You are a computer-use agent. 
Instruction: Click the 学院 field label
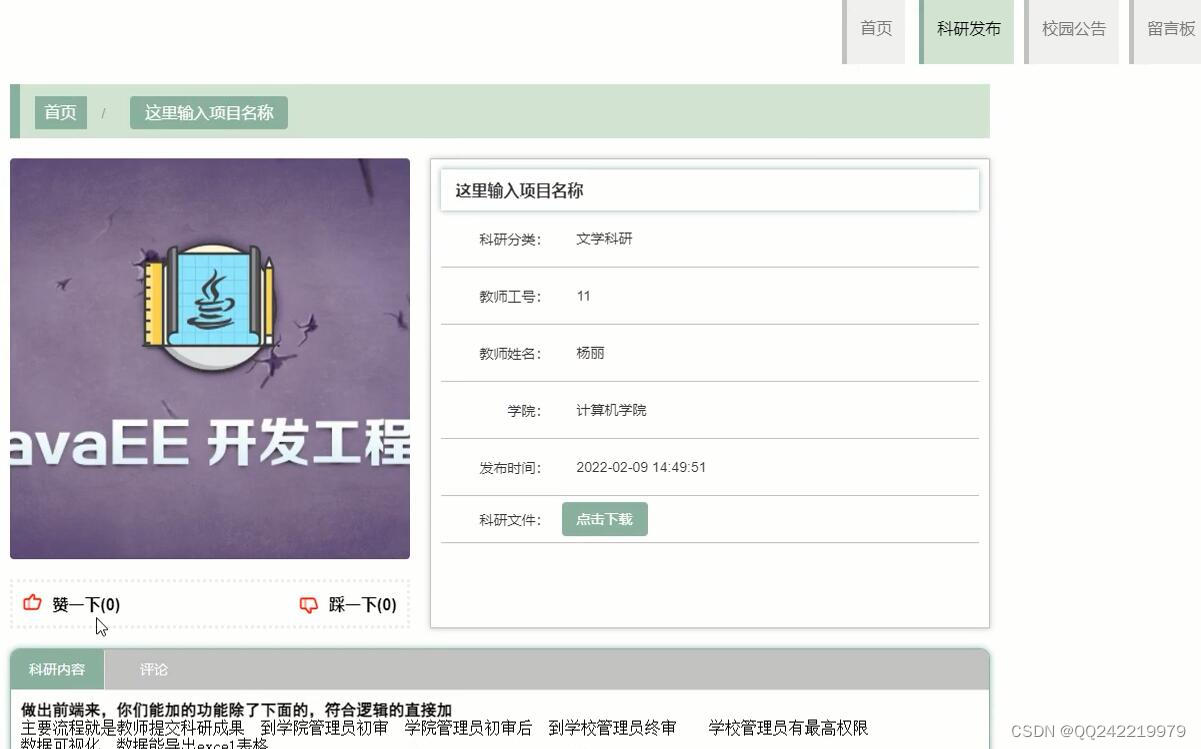click(x=524, y=411)
